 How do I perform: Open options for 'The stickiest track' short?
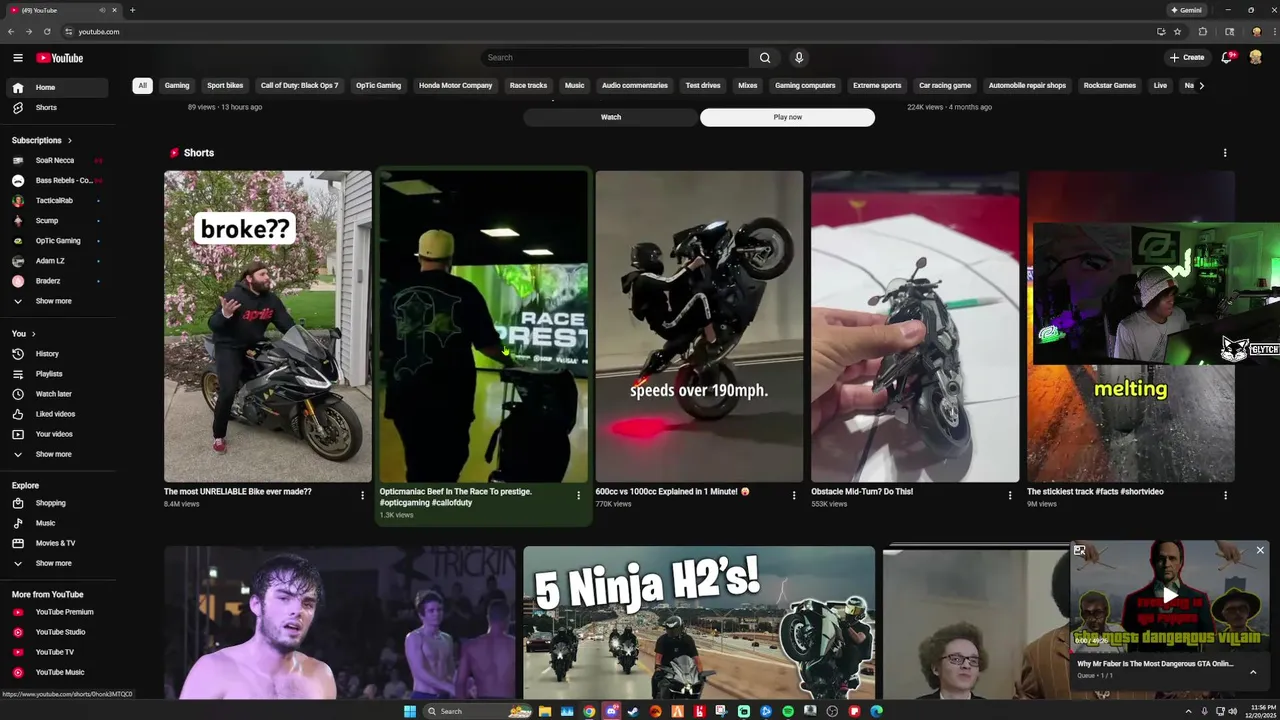click(1225, 495)
